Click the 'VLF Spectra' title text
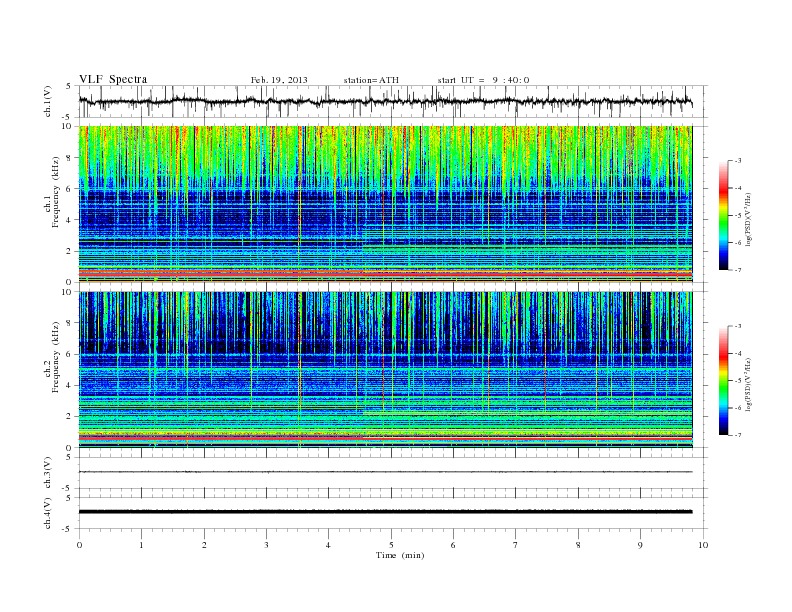 tap(113, 79)
